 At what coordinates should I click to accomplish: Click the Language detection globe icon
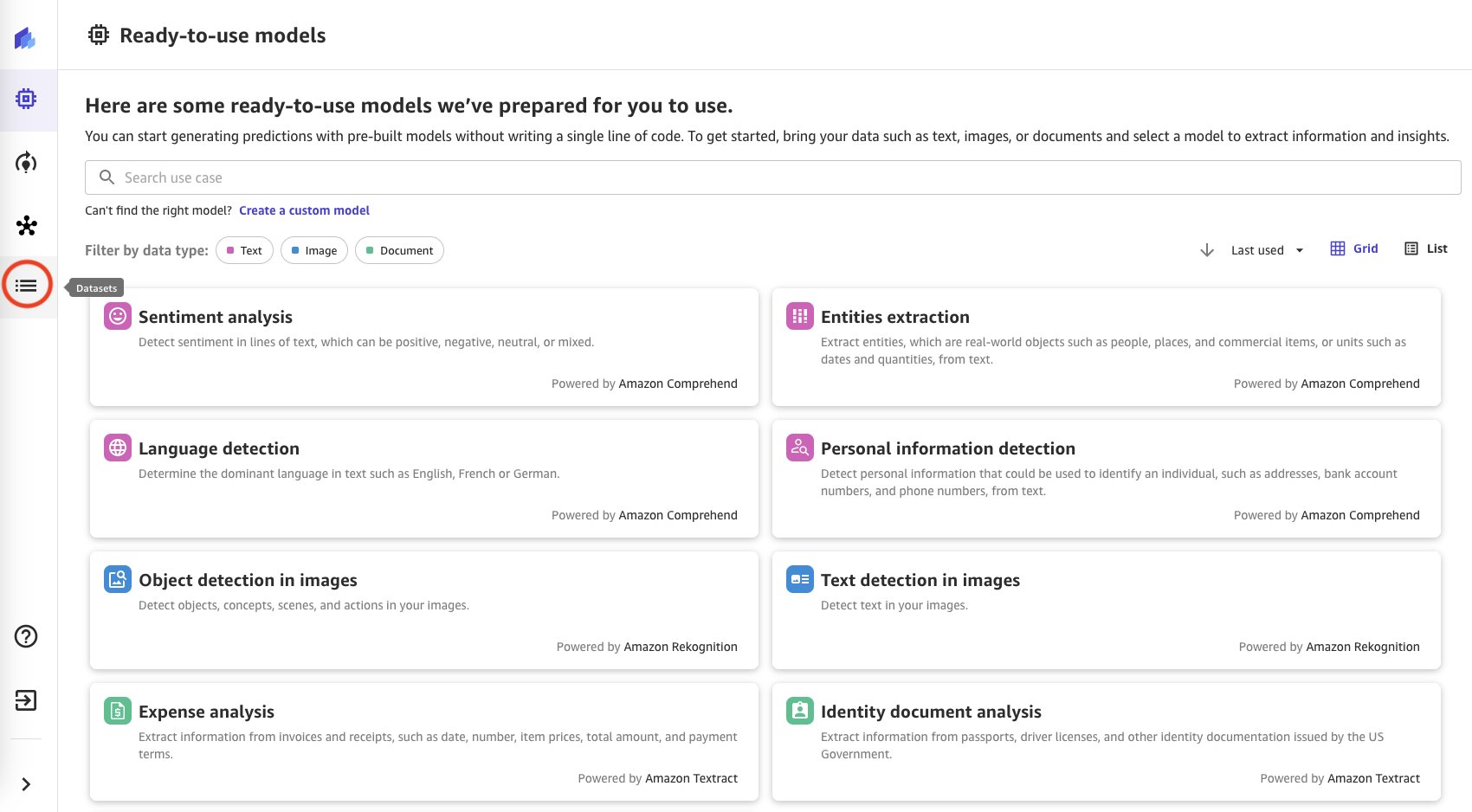[118, 448]
